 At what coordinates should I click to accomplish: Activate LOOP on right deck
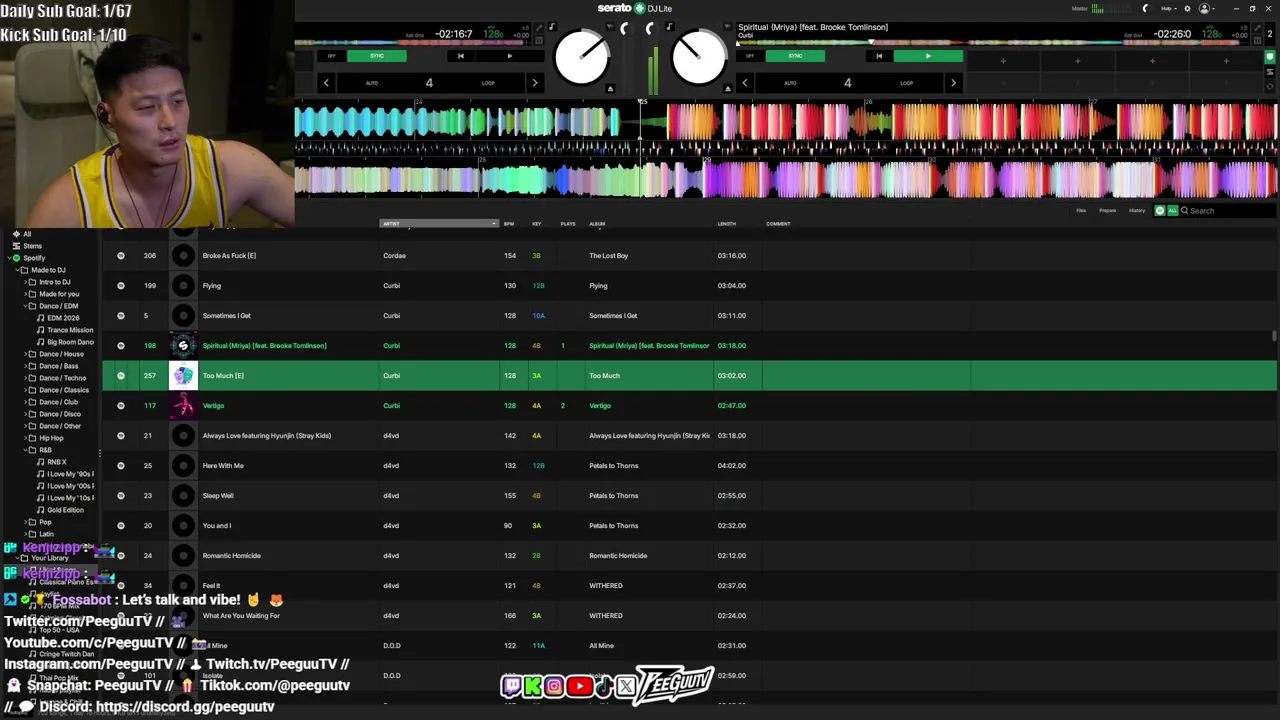907,83
